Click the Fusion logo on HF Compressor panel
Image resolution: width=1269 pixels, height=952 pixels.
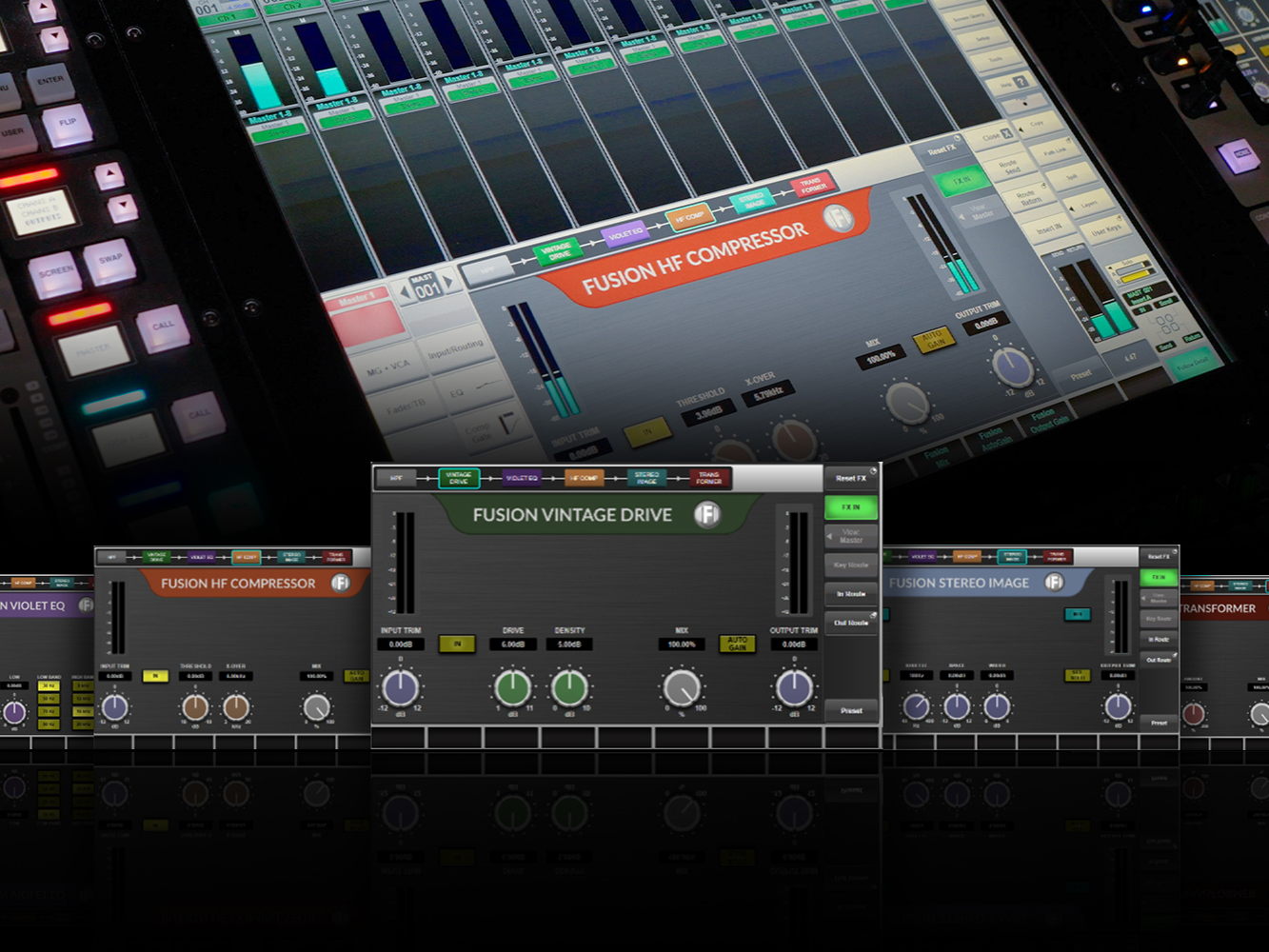tap(341, 583)
